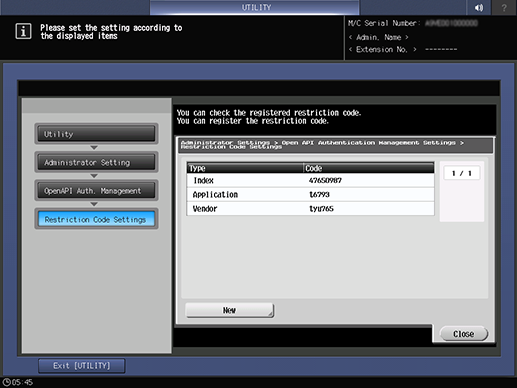Select the Index row
517x388 pixels.
pos(310,180)
